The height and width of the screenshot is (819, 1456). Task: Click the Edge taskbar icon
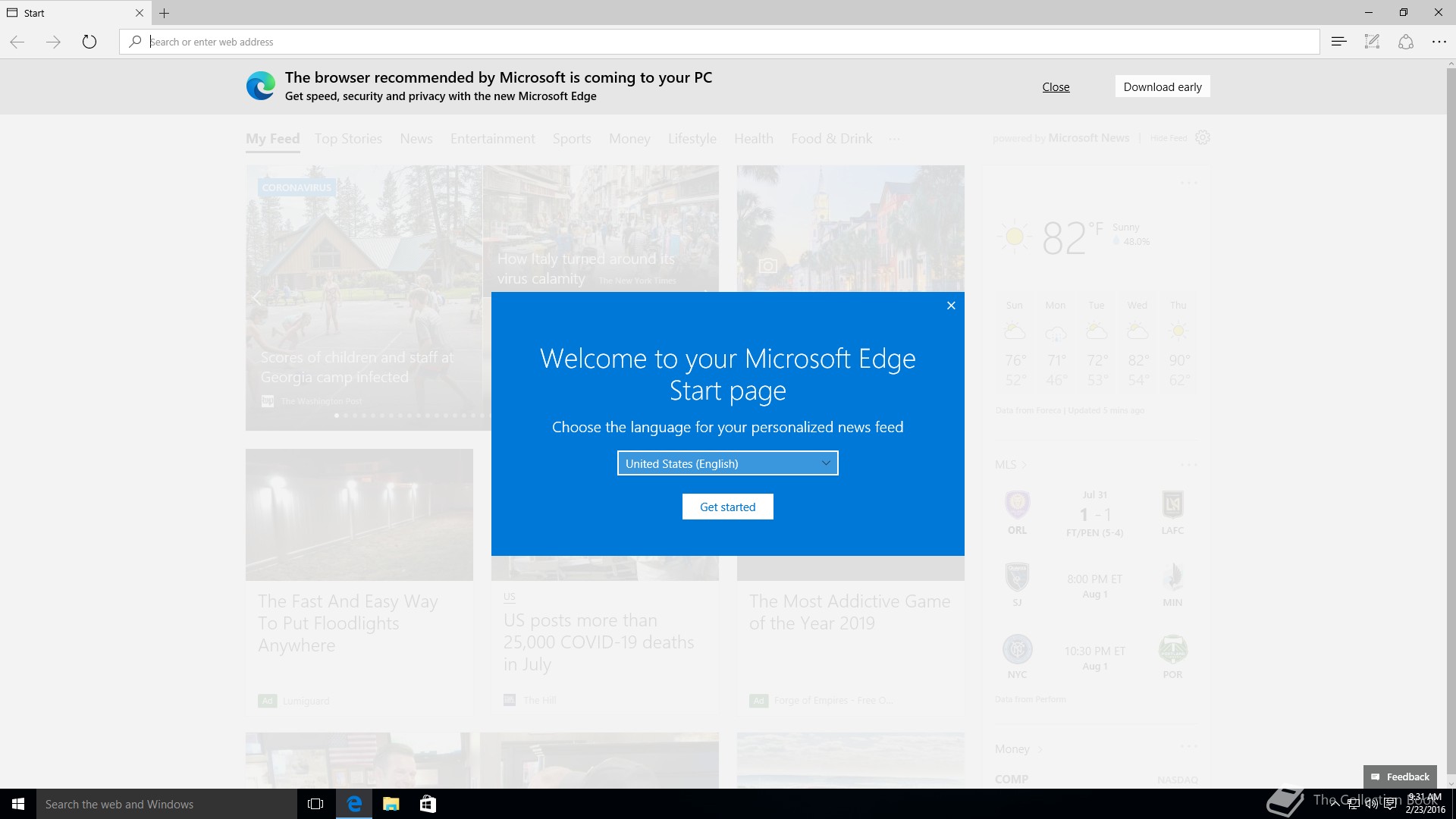[x=354, y=804]
